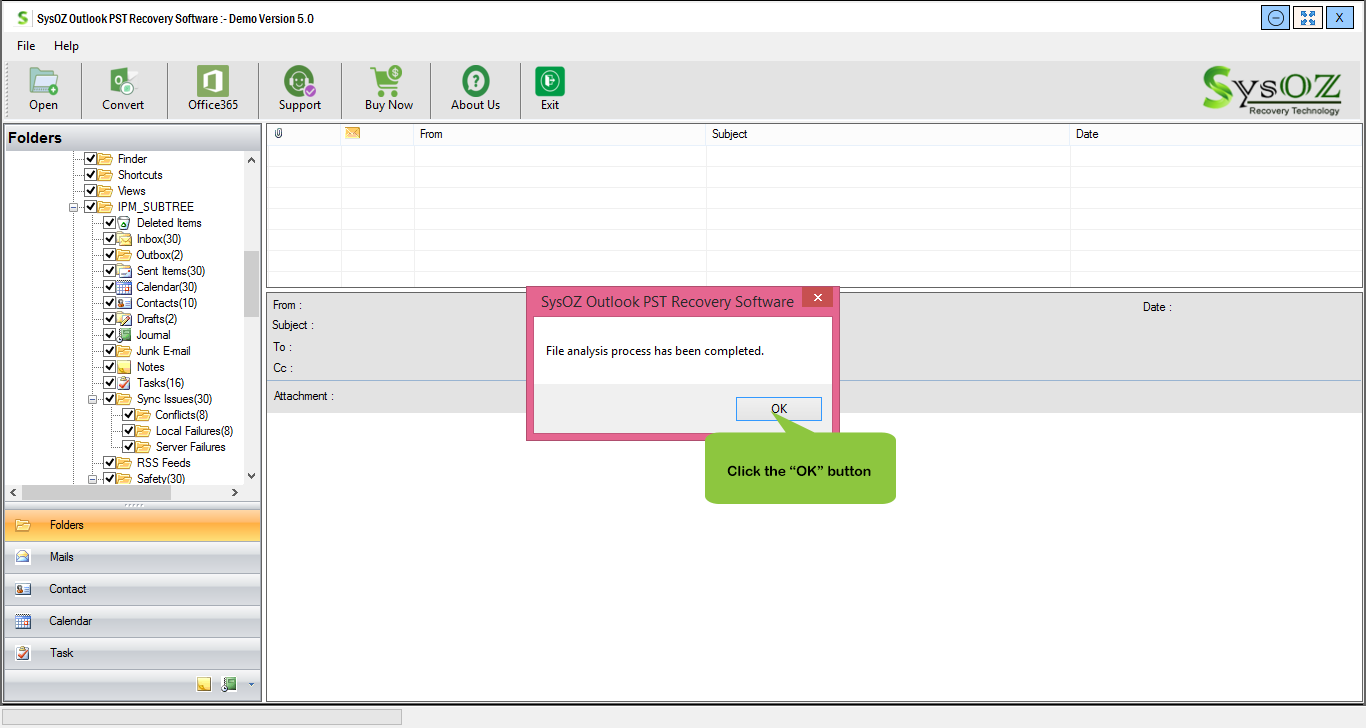Switch to the Mails pane button
The image size is (1366, 728).
133,557
